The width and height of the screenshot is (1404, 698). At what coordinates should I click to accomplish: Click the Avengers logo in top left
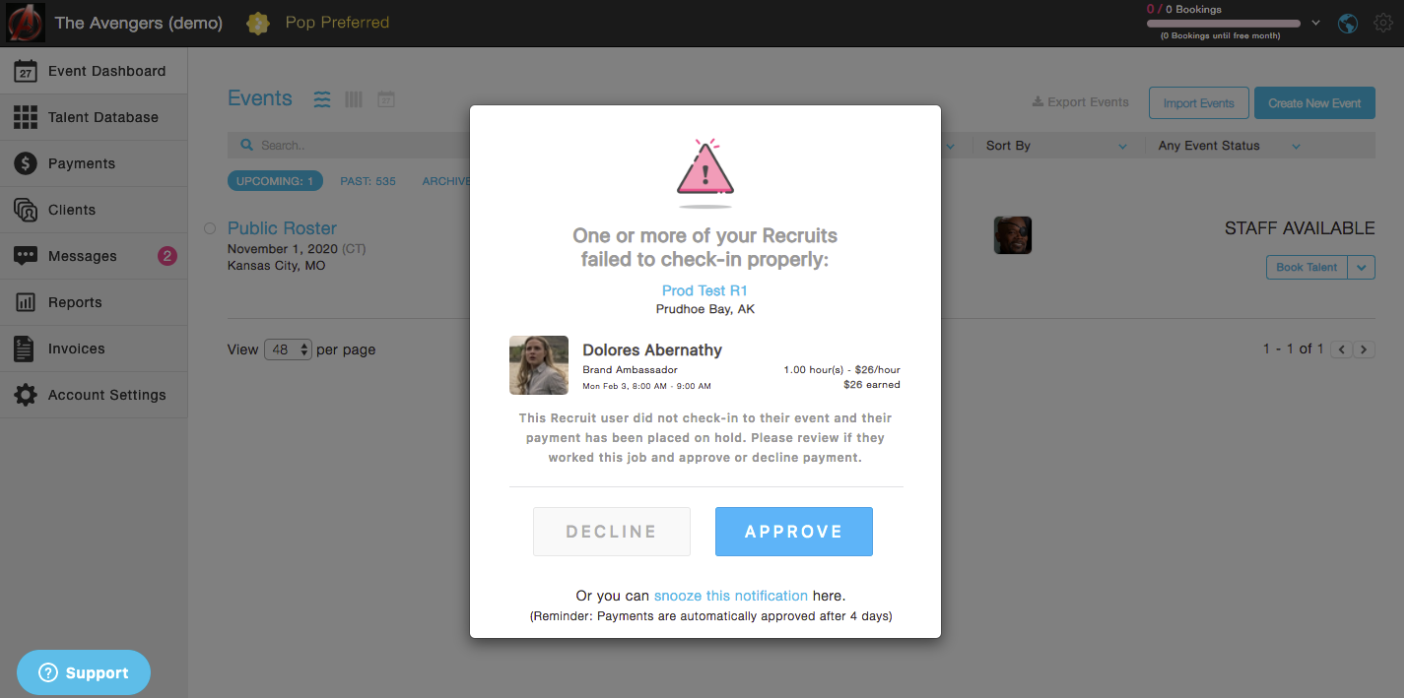coord(25,23)
